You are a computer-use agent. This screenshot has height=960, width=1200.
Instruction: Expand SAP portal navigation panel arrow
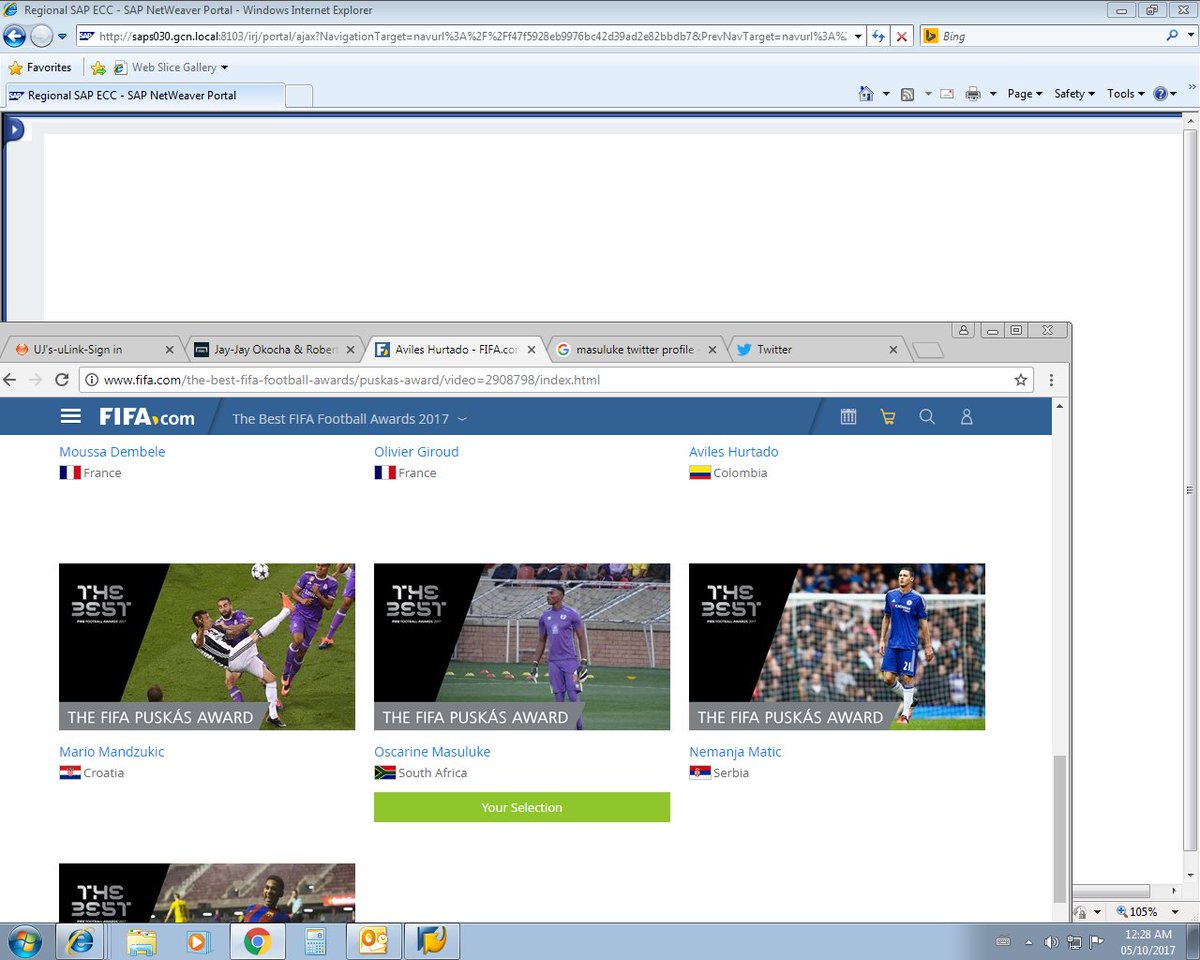(15, 129)
